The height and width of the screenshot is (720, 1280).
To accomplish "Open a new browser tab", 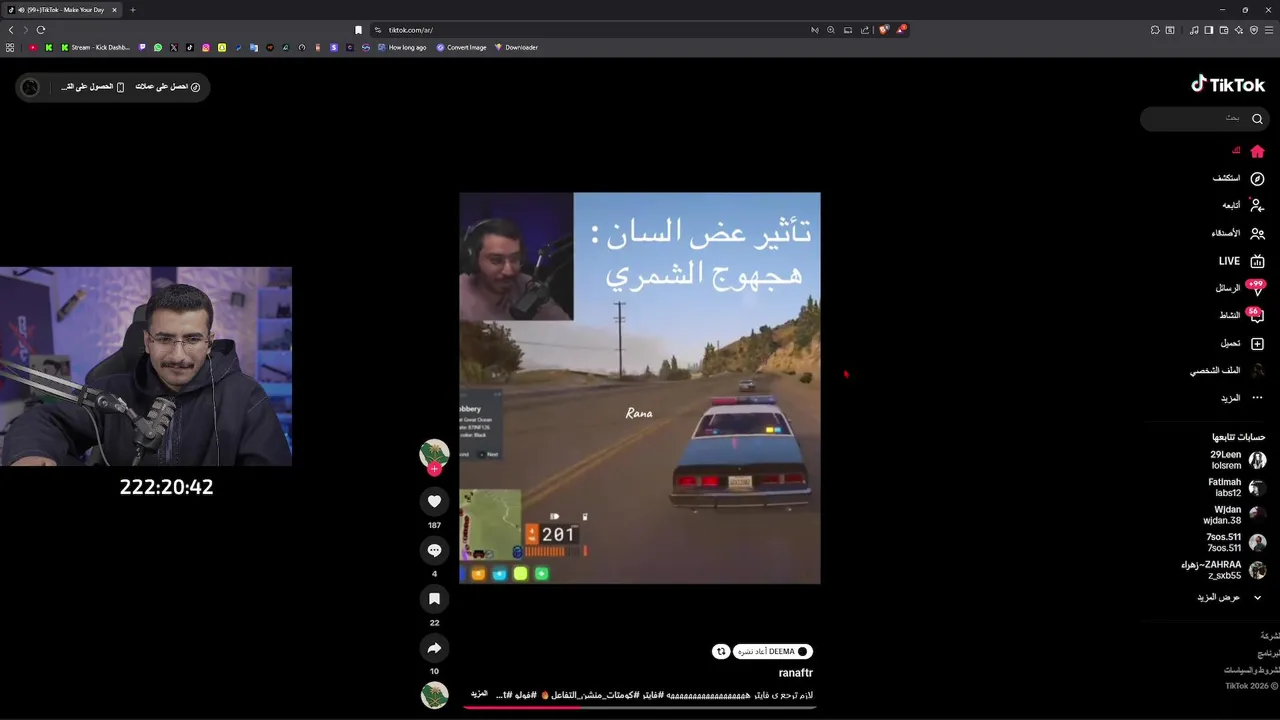I will (x=132, y=10).
